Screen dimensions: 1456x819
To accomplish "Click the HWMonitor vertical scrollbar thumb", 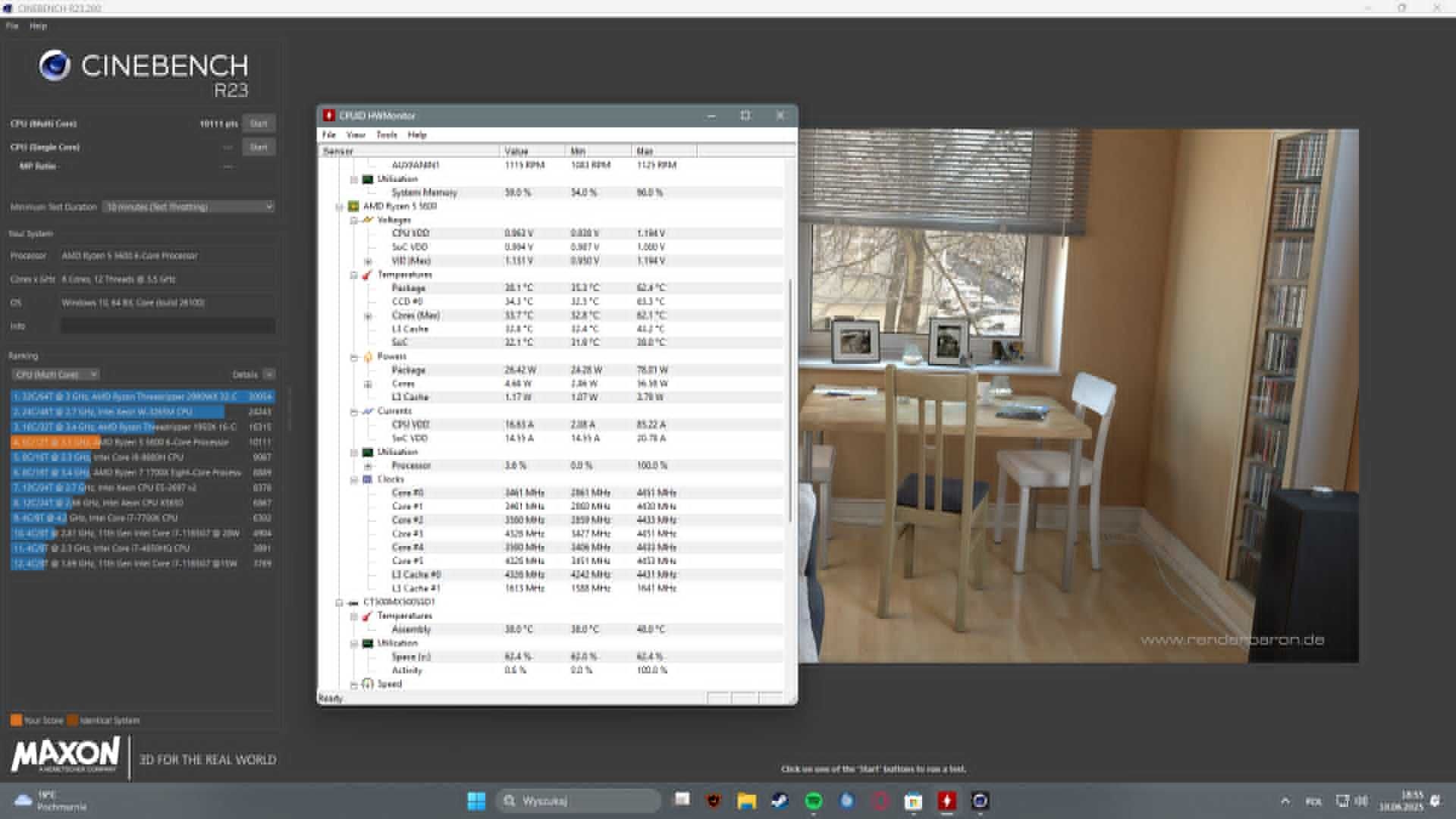I will coord(790,400).
